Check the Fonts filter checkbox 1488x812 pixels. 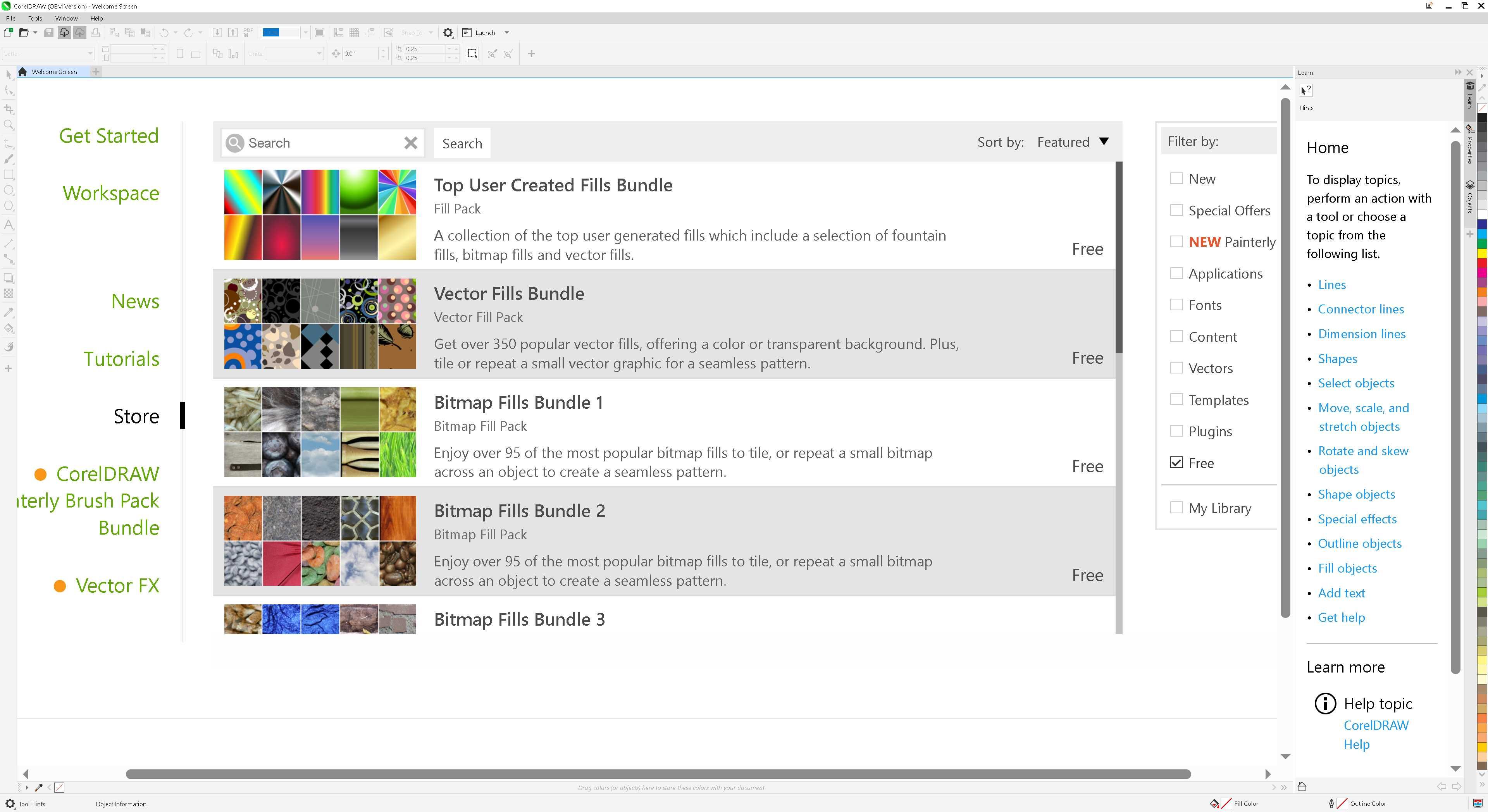pos(1176,304)
